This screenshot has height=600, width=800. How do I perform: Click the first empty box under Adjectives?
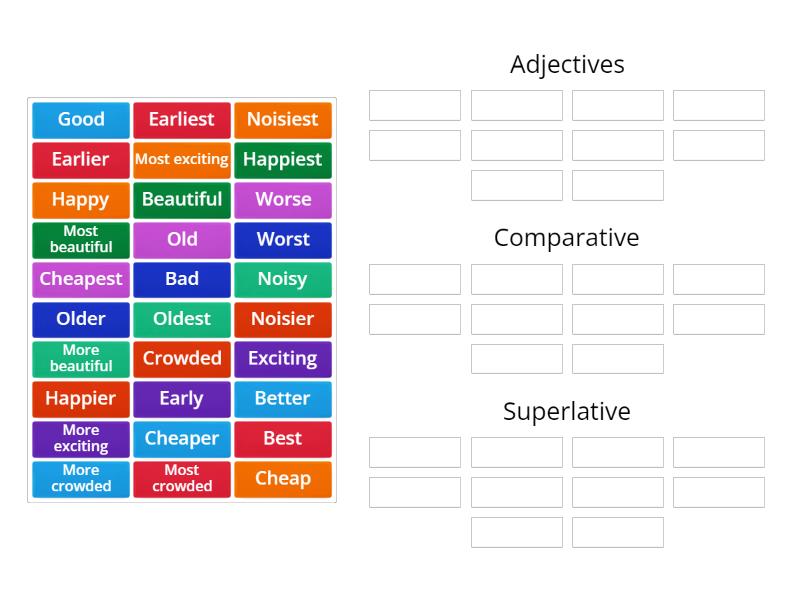[413, 104]
